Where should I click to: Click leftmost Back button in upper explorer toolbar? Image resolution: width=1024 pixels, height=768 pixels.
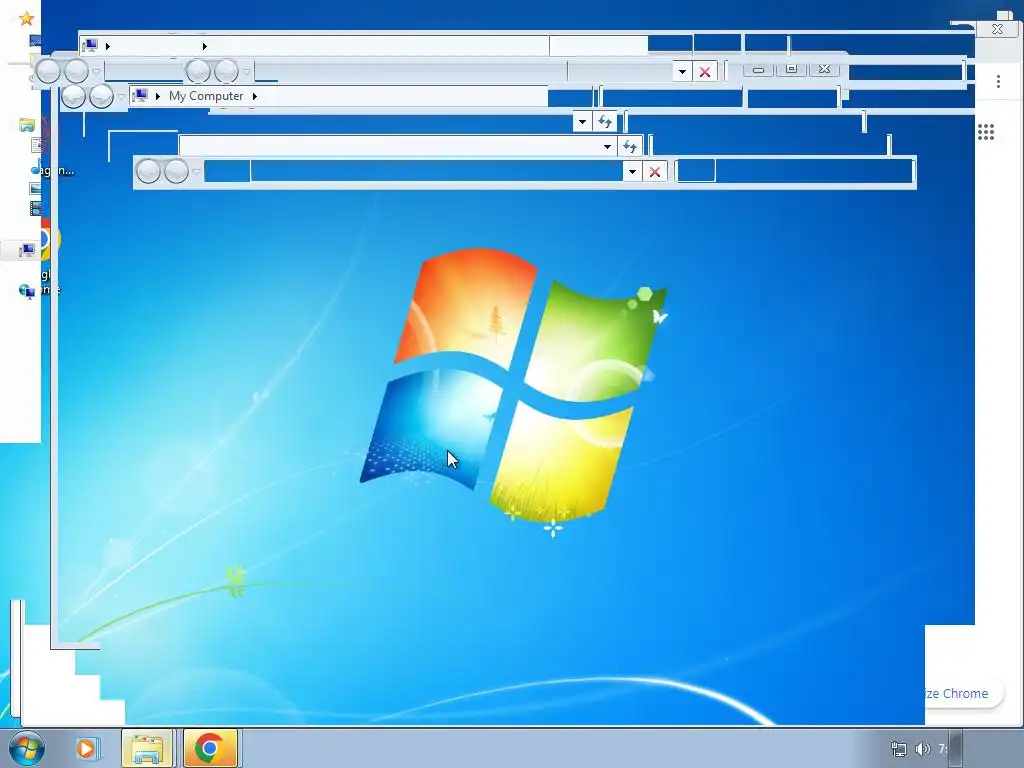click(x=48, y=71)
